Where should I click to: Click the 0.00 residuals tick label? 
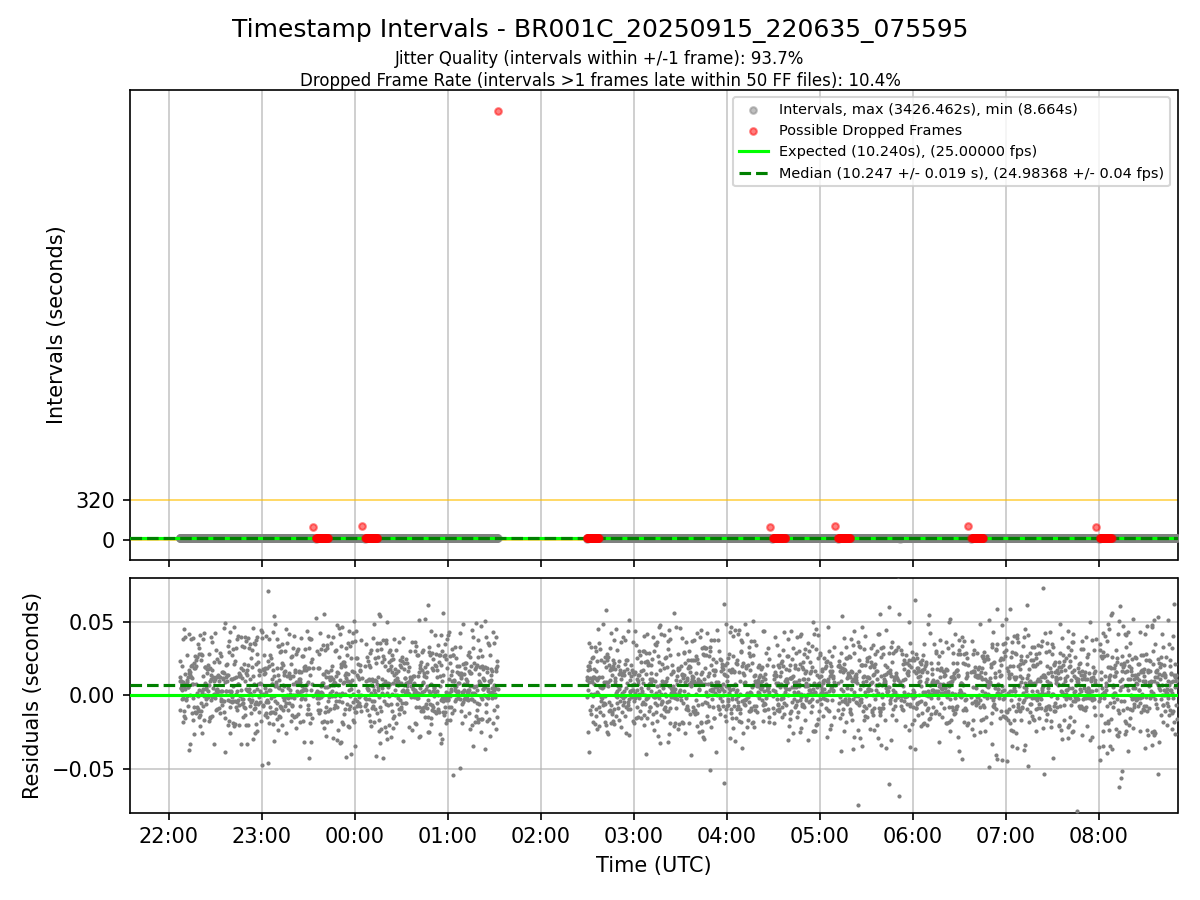coord(93,696)
